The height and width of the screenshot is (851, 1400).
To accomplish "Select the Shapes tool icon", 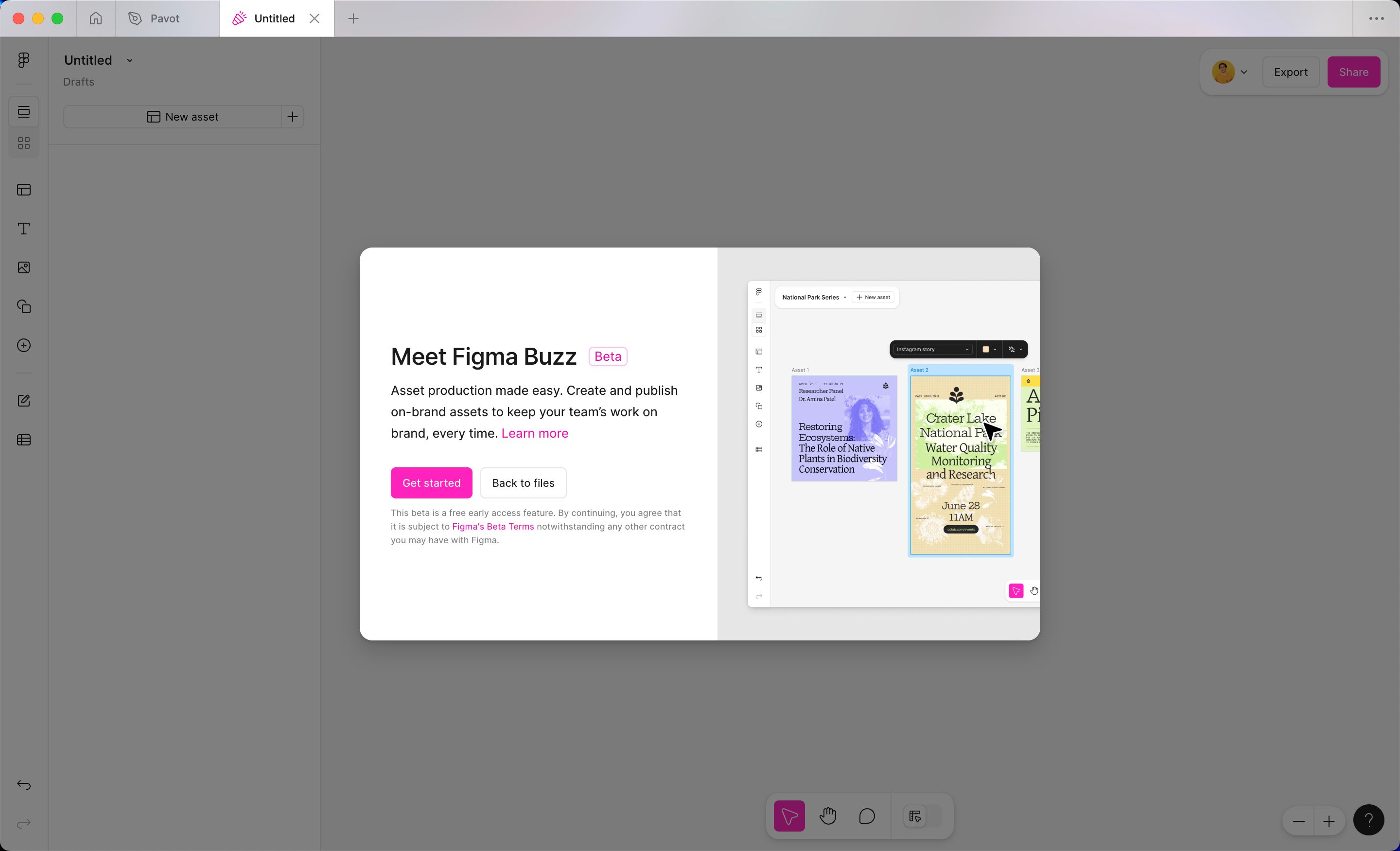I will (23, 306).
